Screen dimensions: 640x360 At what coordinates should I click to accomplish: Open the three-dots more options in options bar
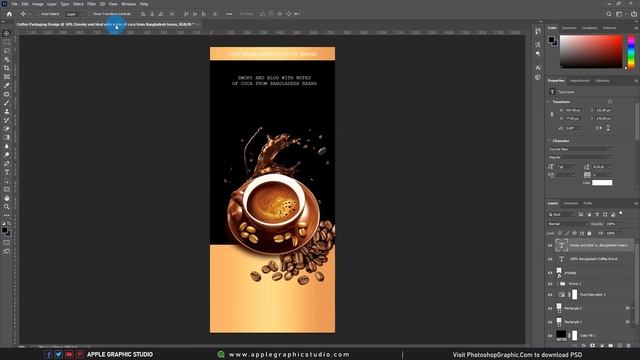229,14
